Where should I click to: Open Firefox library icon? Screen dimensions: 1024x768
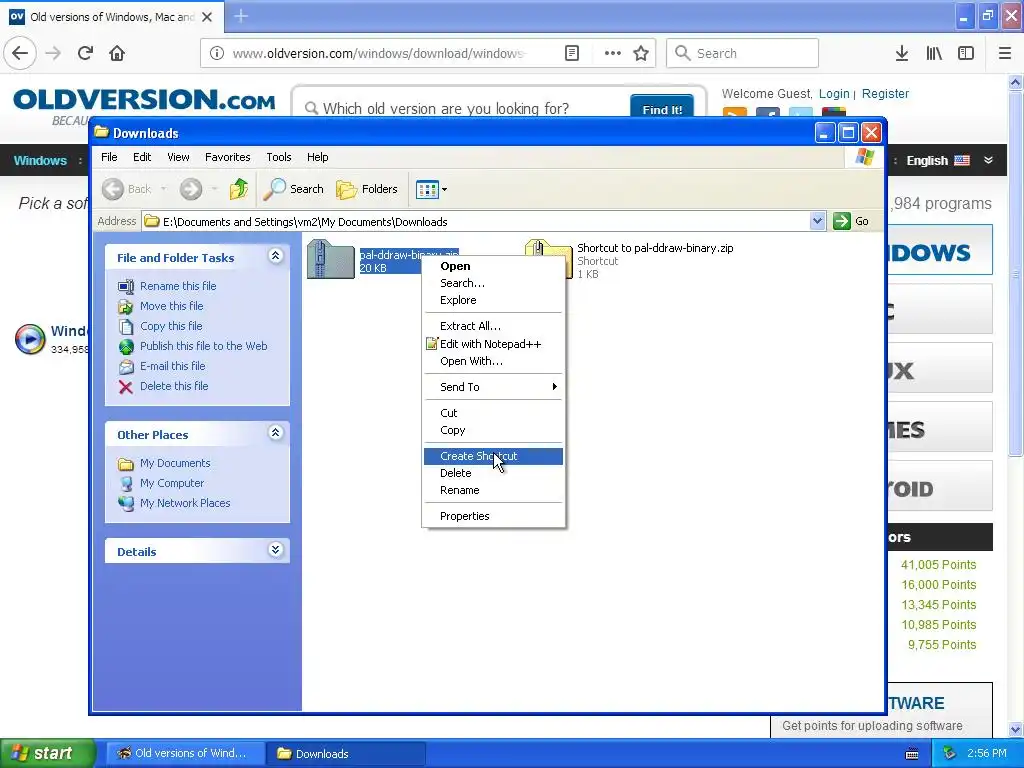[x=934, y=53]
